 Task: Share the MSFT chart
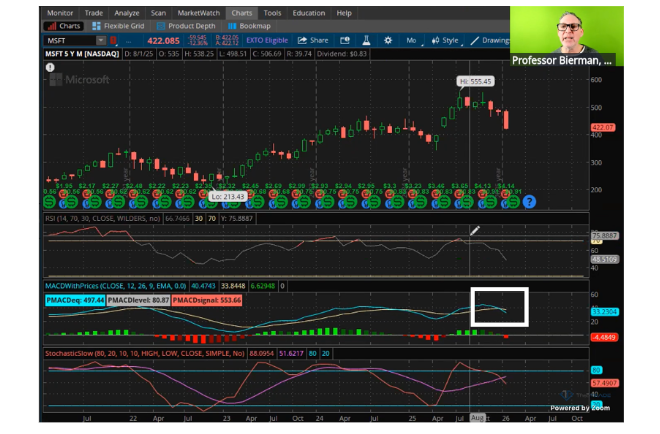(313, 40)
